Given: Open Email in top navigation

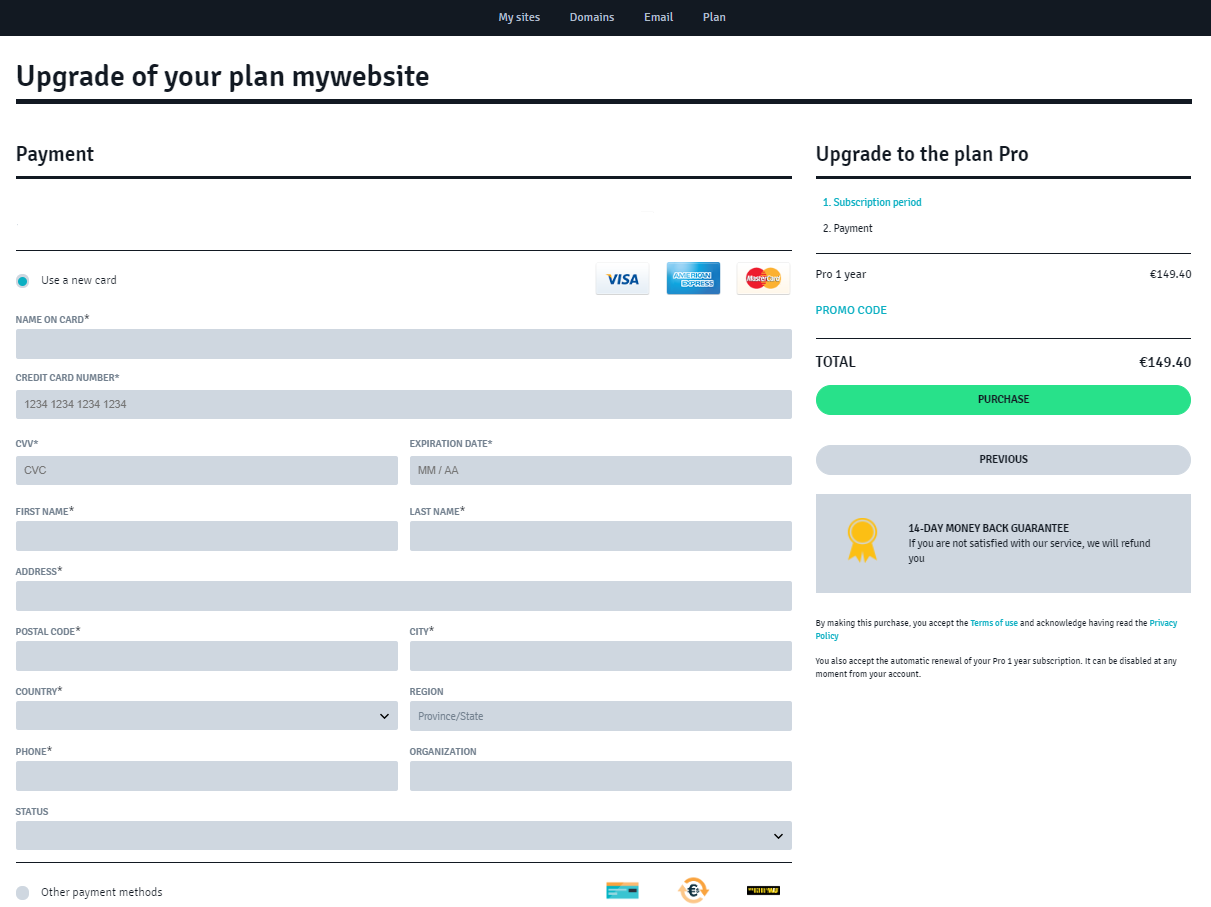Looking at the screenshot, I should click(658, 17).
